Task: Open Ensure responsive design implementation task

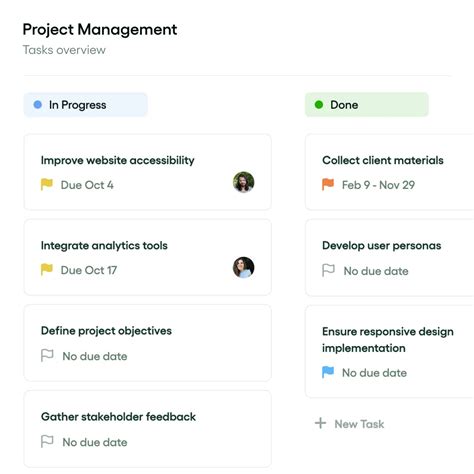Action: tap(389, 351)
